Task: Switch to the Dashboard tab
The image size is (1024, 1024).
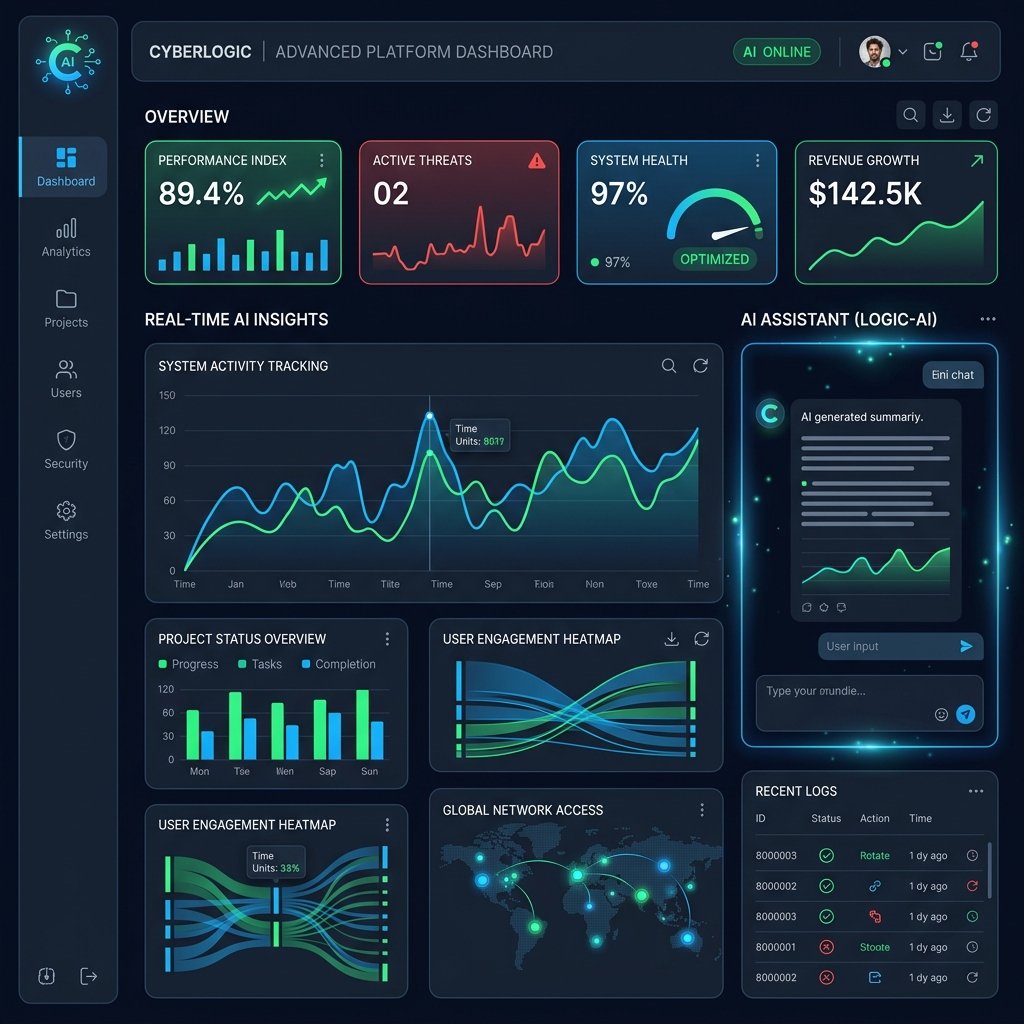Action: (x=64, y=166)
